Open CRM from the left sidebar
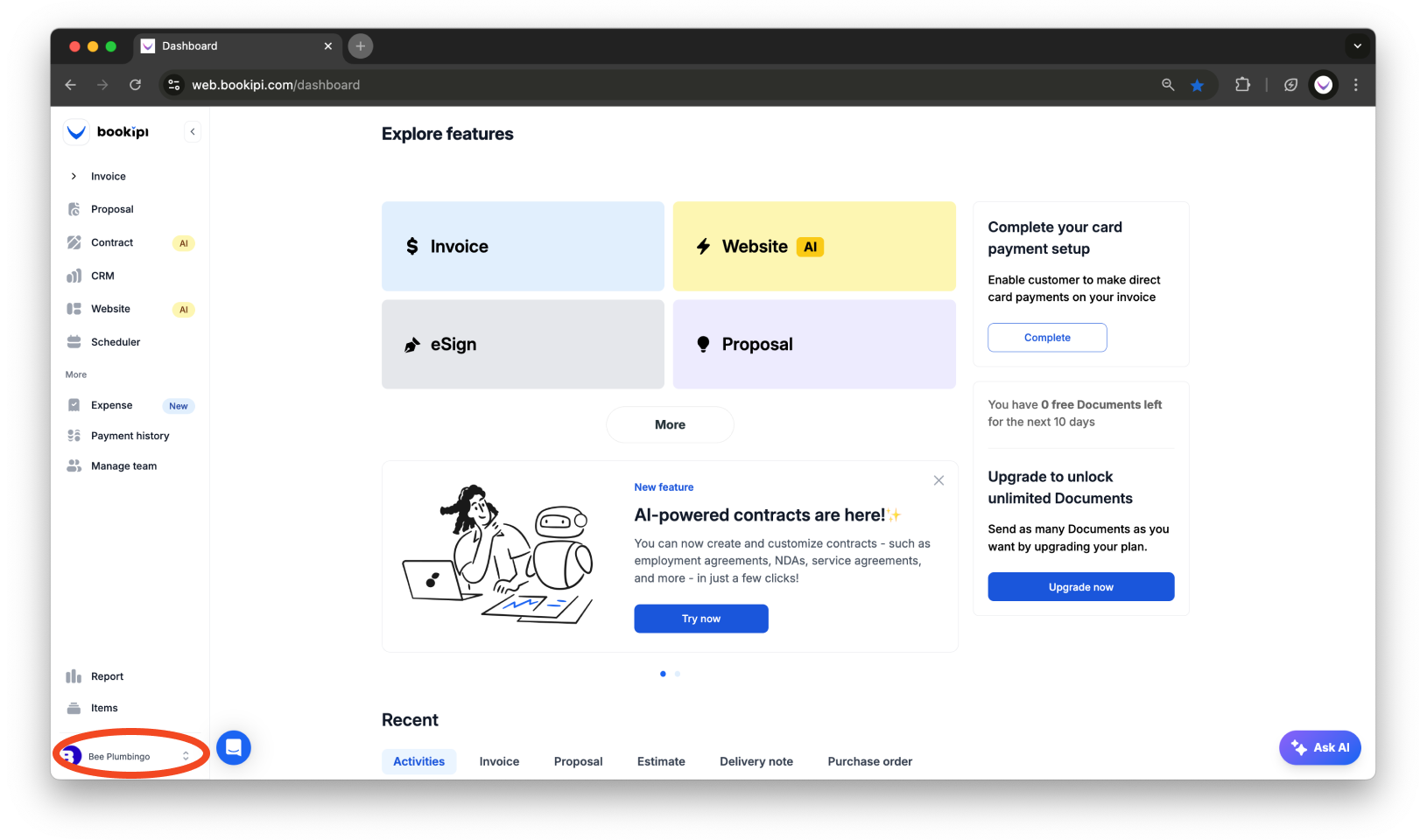The height and width of the screenshot is (840, 1427). (102, 276)
